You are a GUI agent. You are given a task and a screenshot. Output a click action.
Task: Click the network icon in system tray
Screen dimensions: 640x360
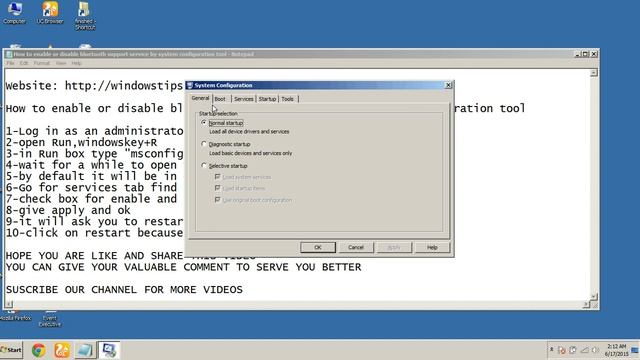click(584, 350)
